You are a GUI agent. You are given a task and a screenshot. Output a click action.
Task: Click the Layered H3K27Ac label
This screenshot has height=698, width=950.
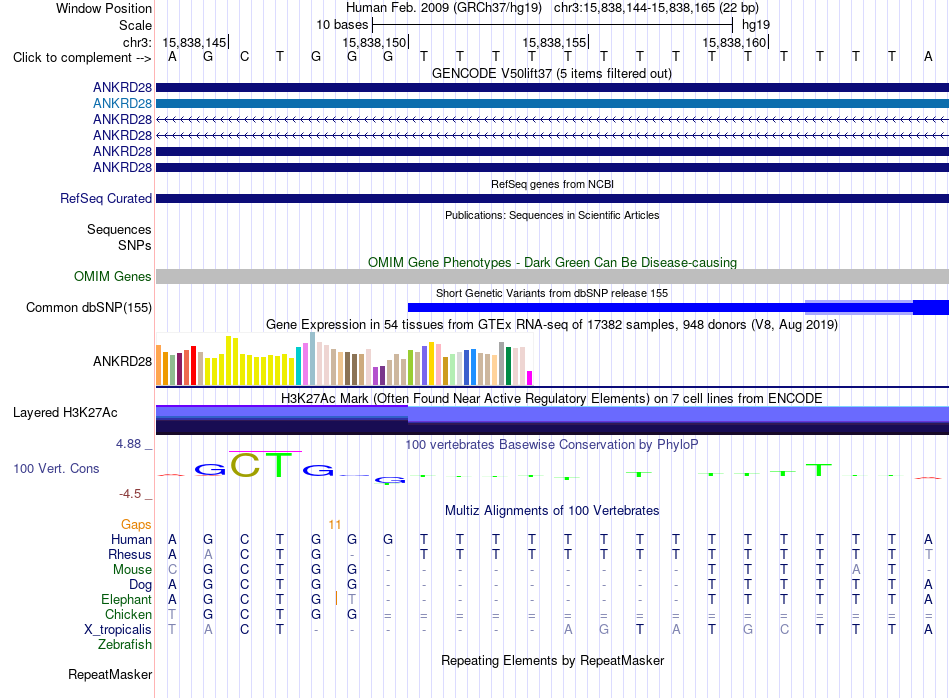[x=65, y=413]
